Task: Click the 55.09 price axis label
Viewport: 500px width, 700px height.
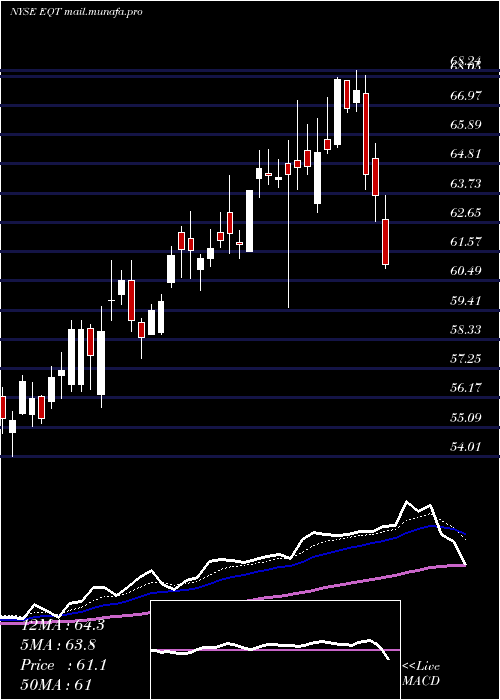Action: click(466, 418)
